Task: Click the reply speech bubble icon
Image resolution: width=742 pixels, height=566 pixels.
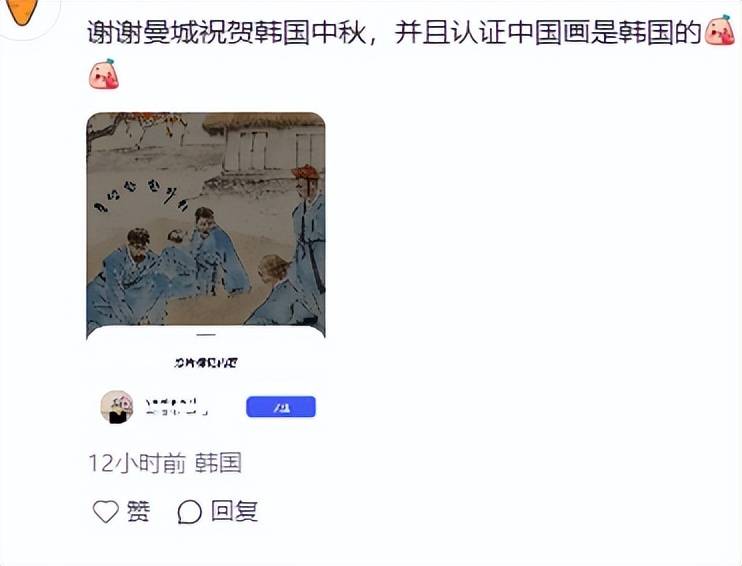Action: [190, 512]
